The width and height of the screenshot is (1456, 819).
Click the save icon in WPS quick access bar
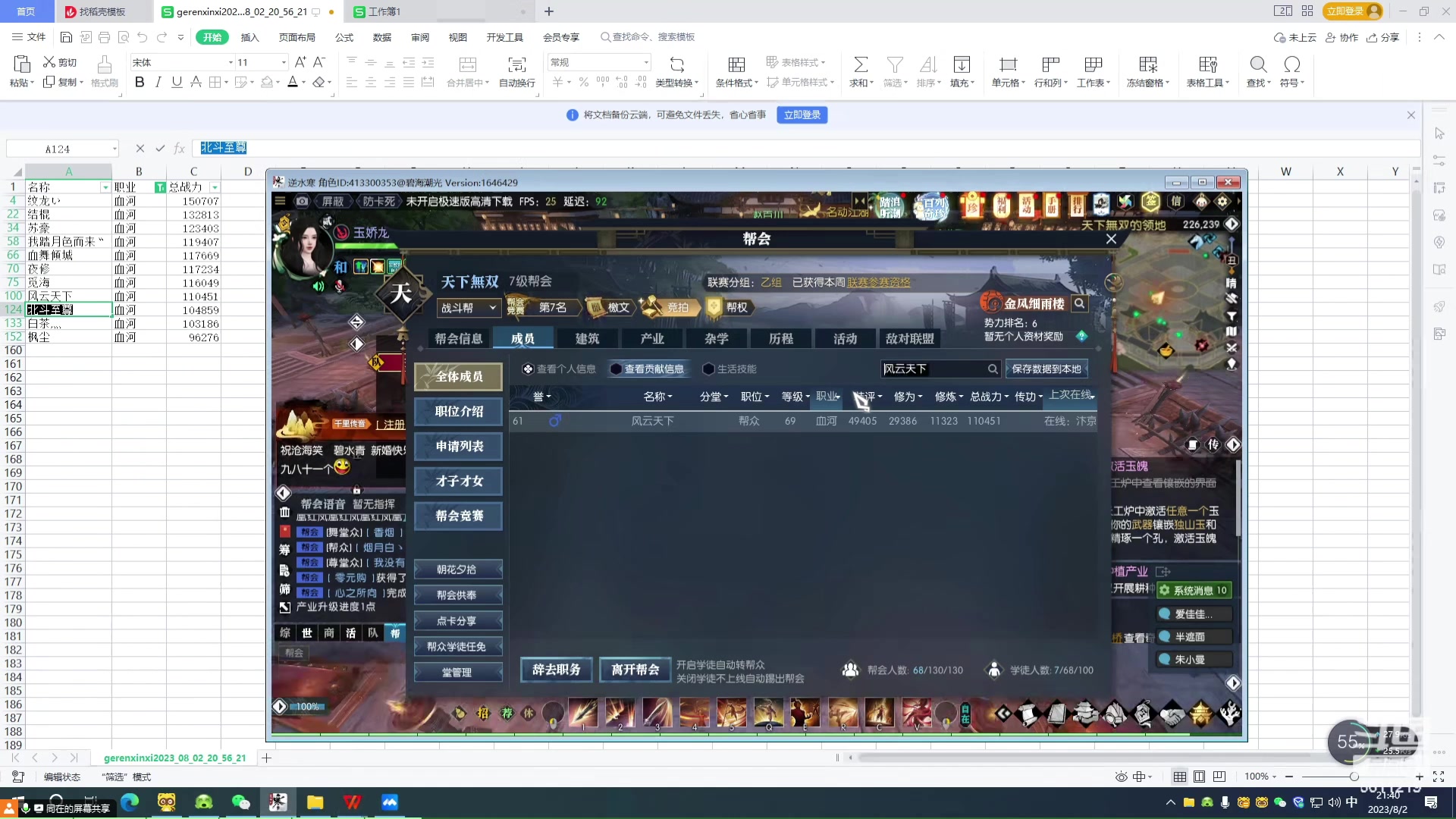point(66,37)
